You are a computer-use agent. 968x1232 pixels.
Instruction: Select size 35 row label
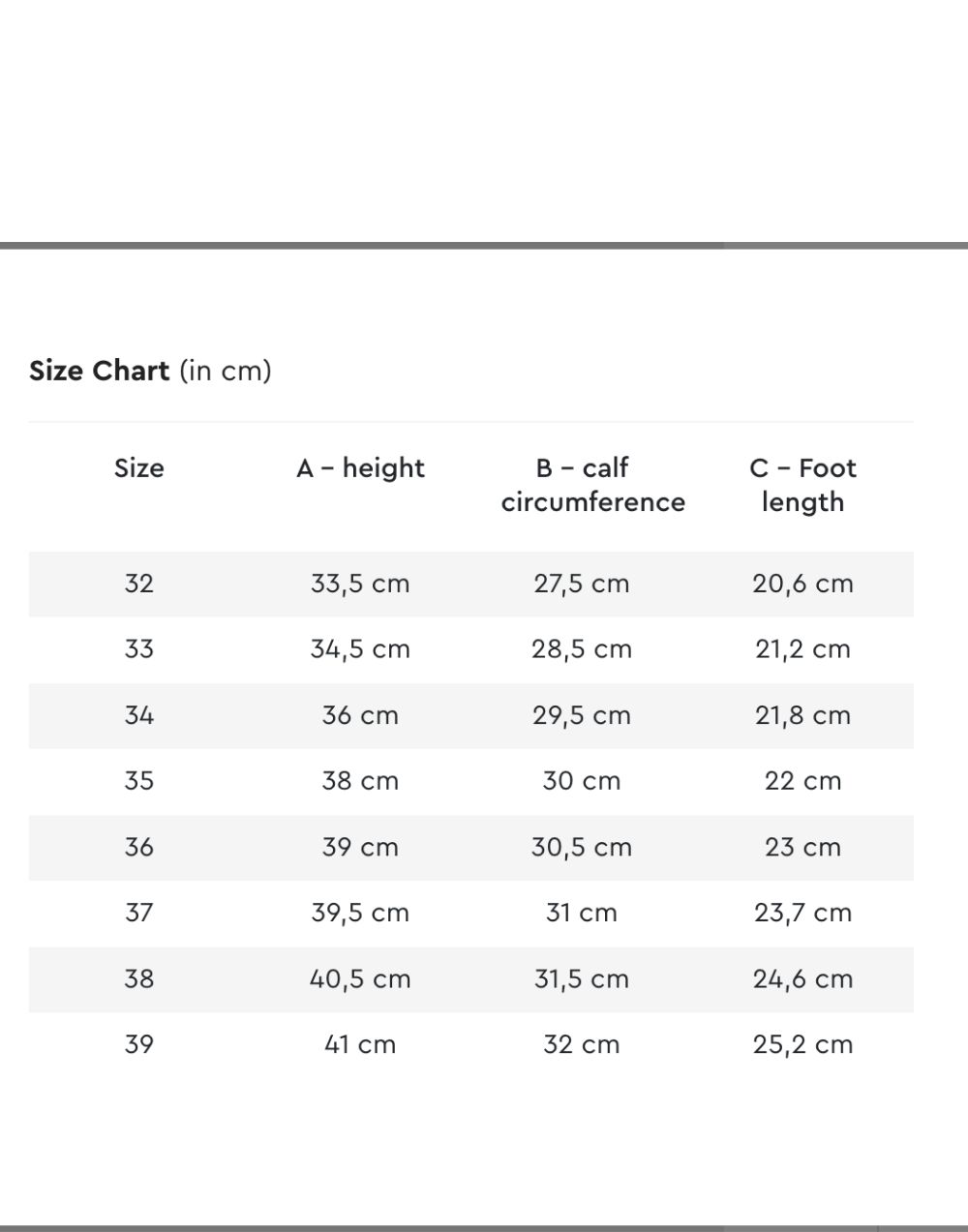click(x=139, y=781)
